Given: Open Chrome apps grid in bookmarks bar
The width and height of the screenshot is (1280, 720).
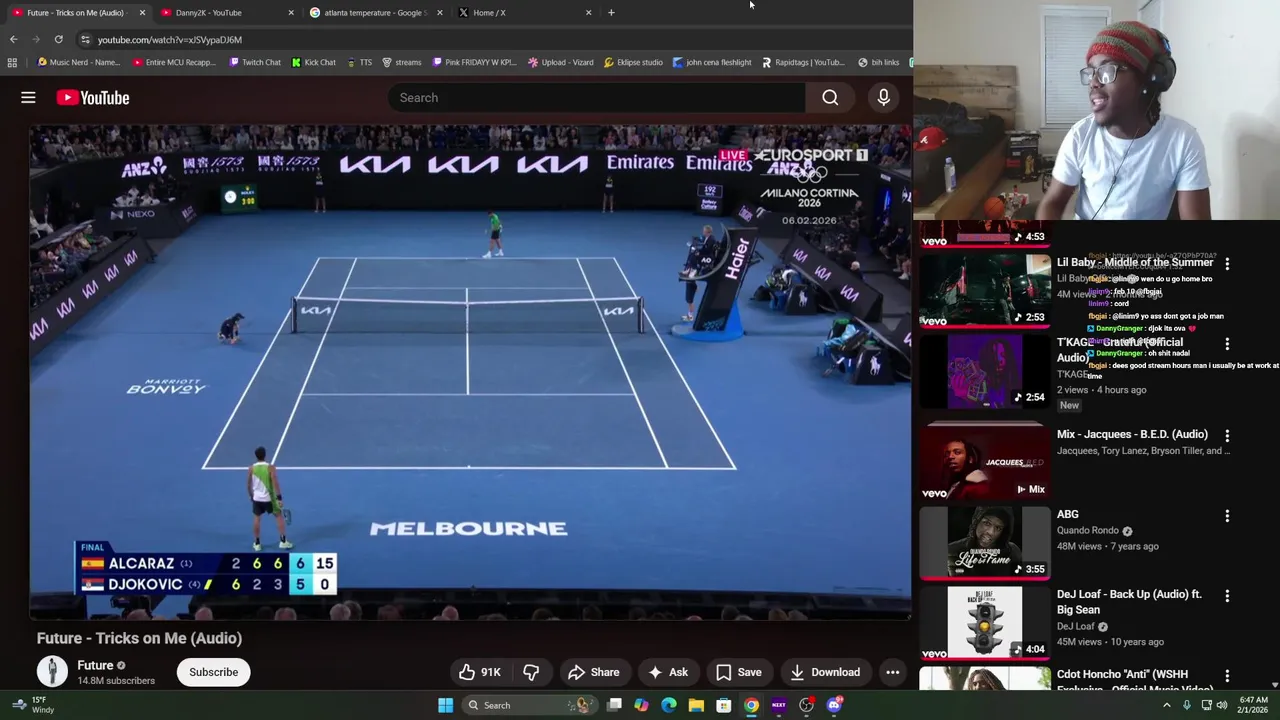Looking at the screenshot, I should [12, 62].
